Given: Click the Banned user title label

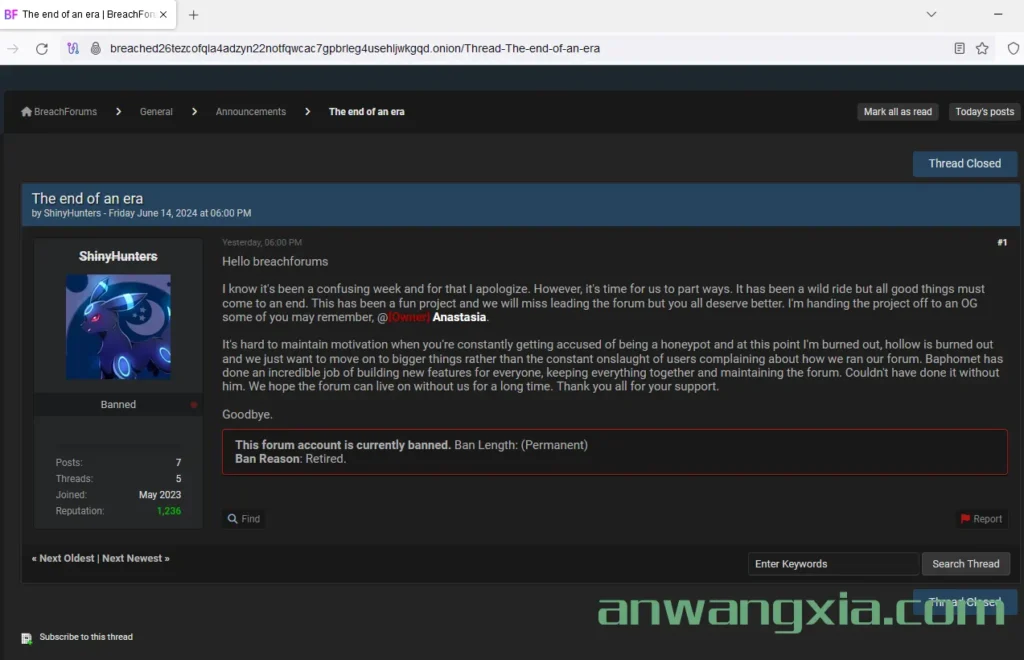Looking at the screenshot, I should coord(118,405).
